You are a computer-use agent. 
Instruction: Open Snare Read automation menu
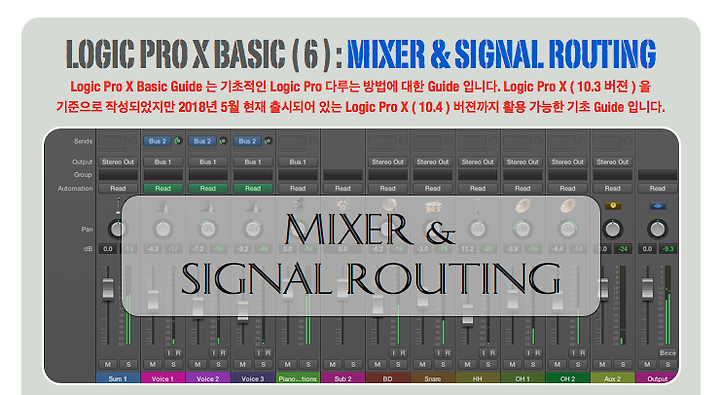pyautogui.click(x=433, y=188)
